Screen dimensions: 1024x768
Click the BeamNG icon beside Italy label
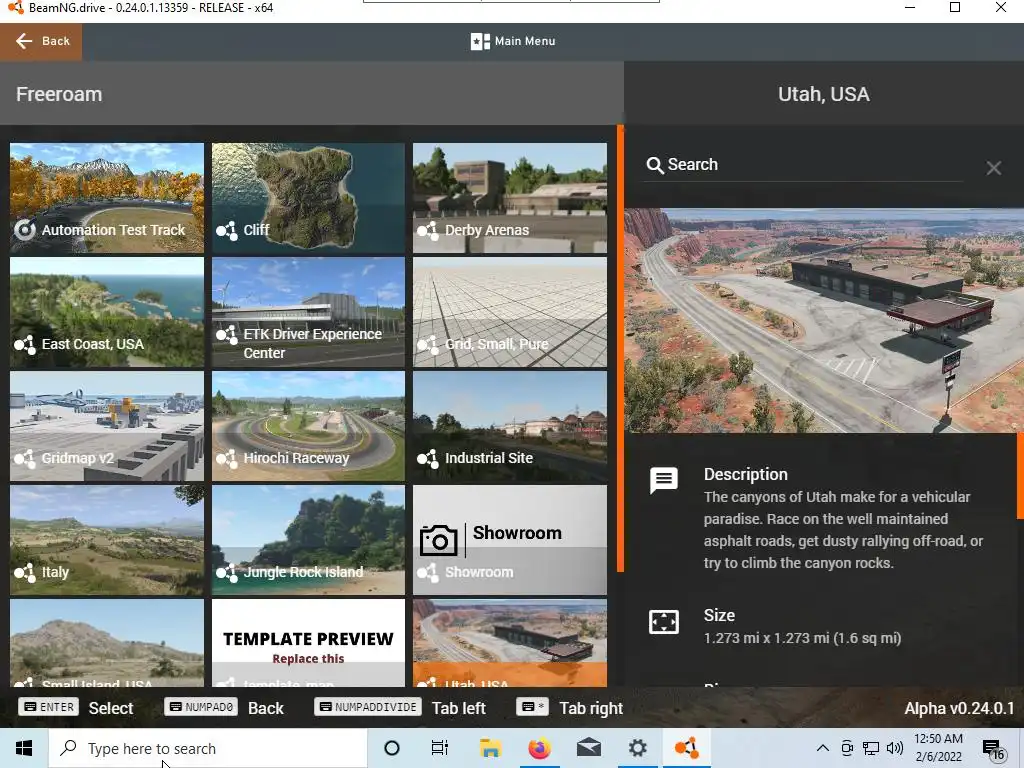[x=25, y=572]
